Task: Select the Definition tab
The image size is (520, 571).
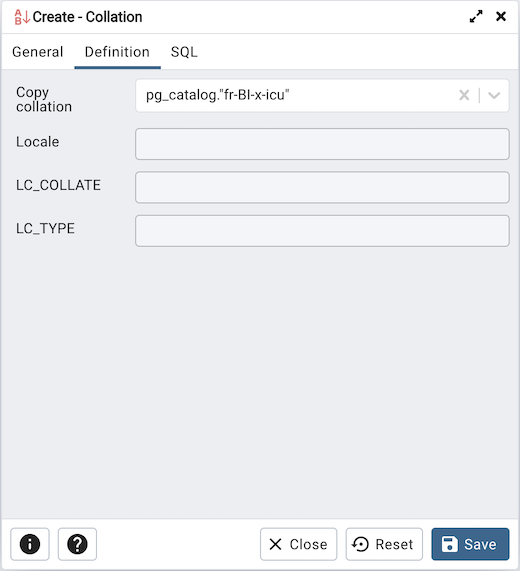Action: (117, 52)
